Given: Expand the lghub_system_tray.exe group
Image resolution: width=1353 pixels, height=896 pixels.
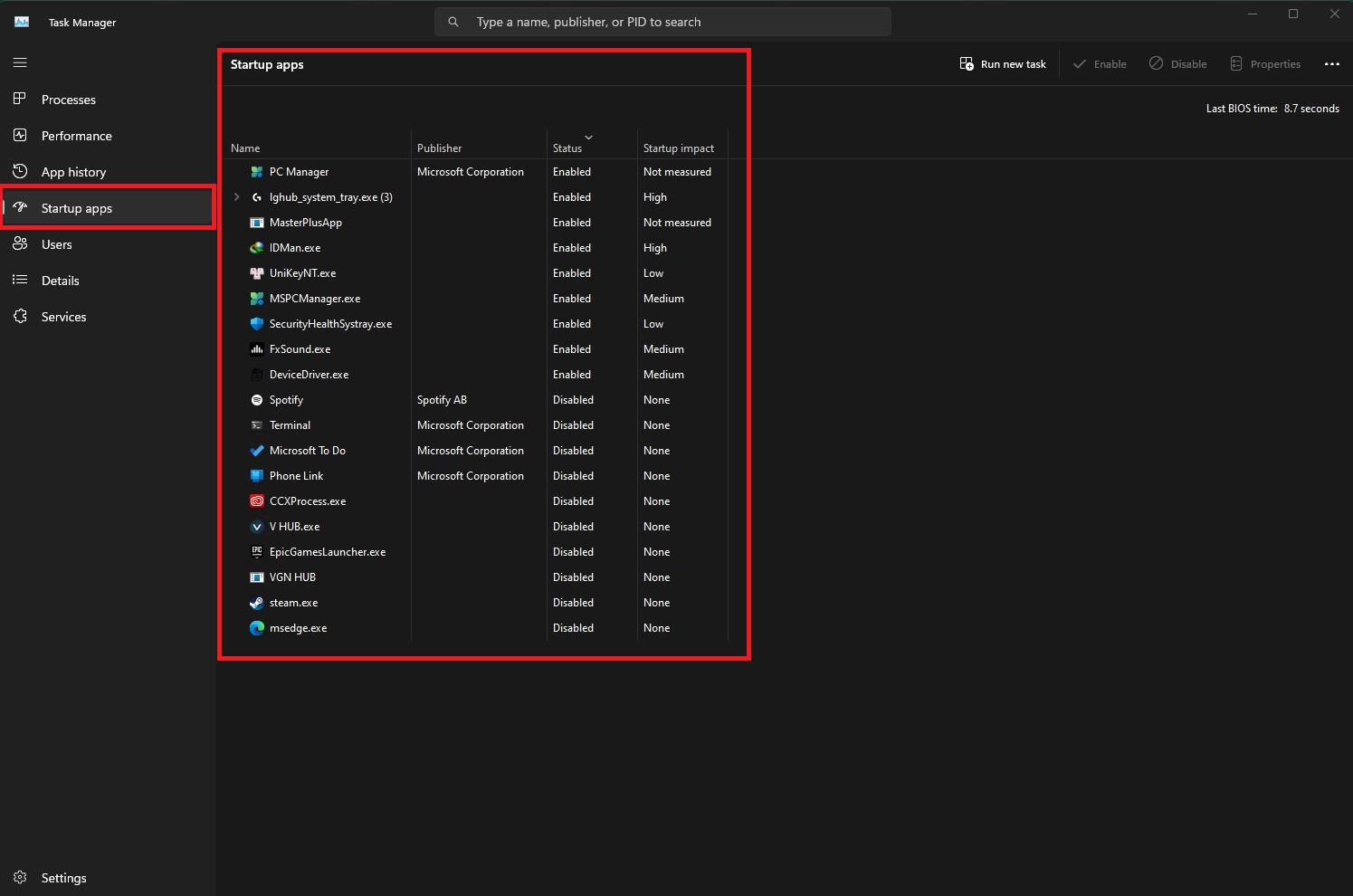Looking at the screenshot, I should click(x=237, y=197).
